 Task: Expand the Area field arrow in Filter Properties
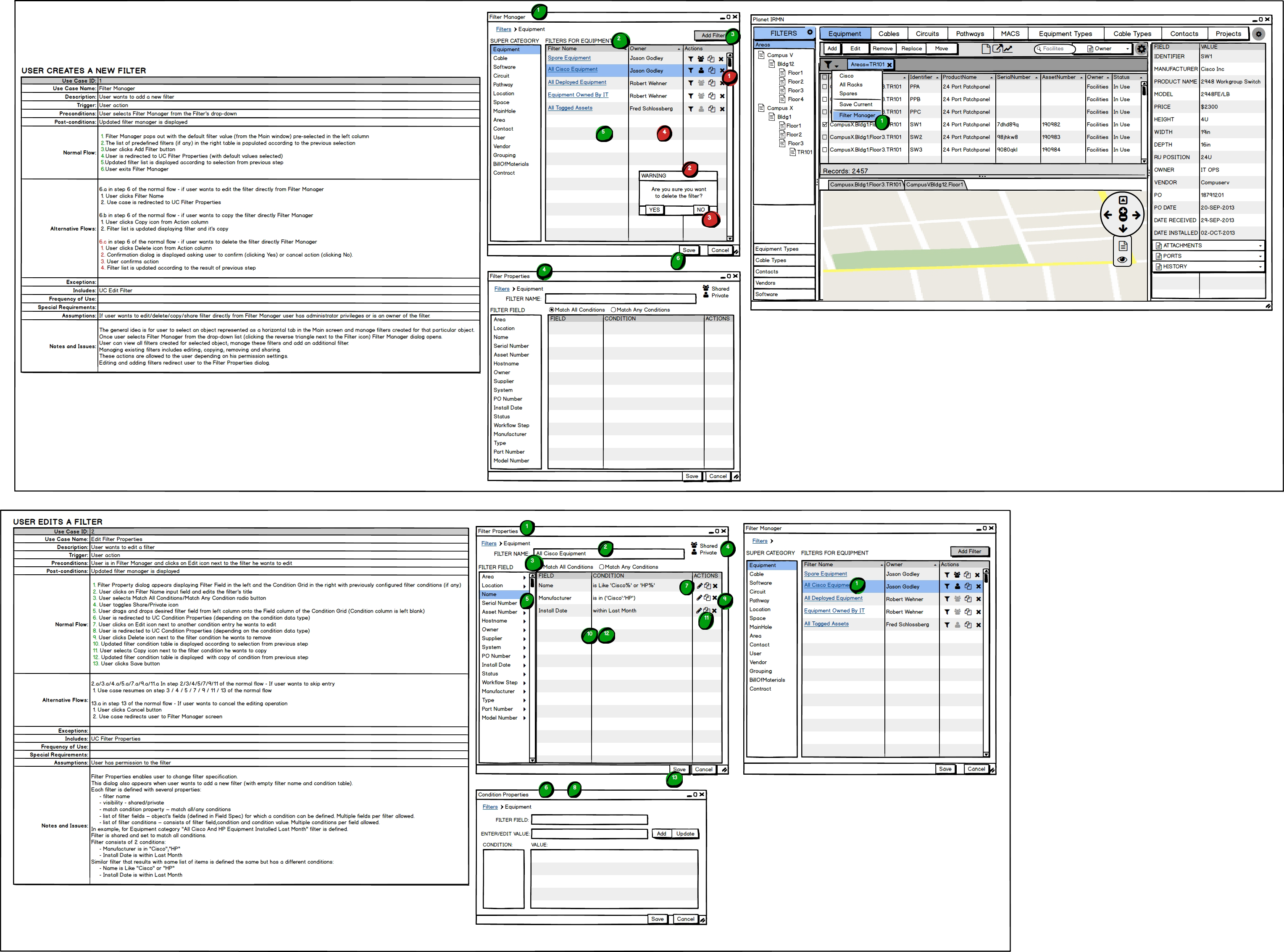(x=524, y=577)
